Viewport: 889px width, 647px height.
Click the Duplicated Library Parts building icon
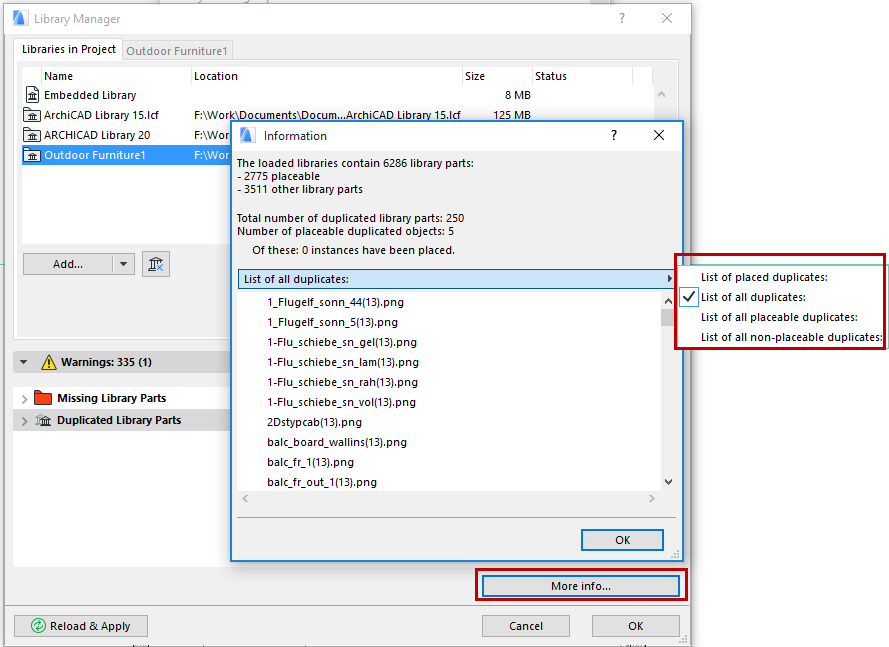point(43,420)
